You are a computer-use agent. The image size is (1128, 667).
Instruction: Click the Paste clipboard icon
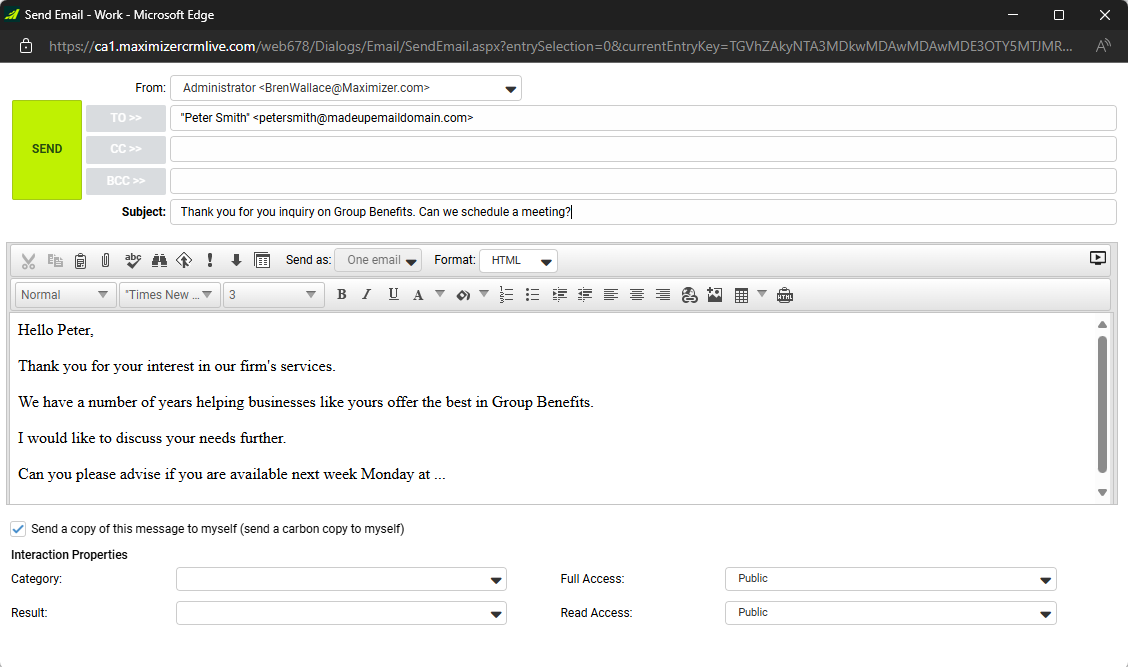click(x=81, y=260)
